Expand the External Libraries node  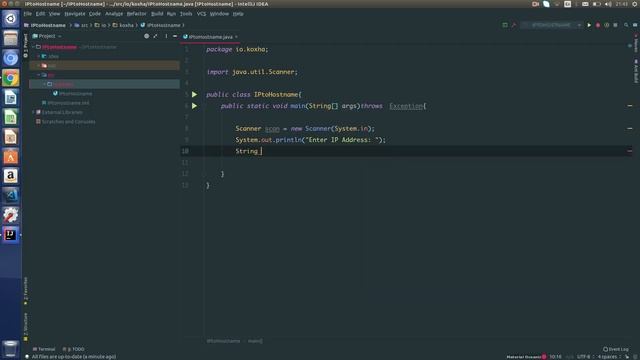coord(33,112)
